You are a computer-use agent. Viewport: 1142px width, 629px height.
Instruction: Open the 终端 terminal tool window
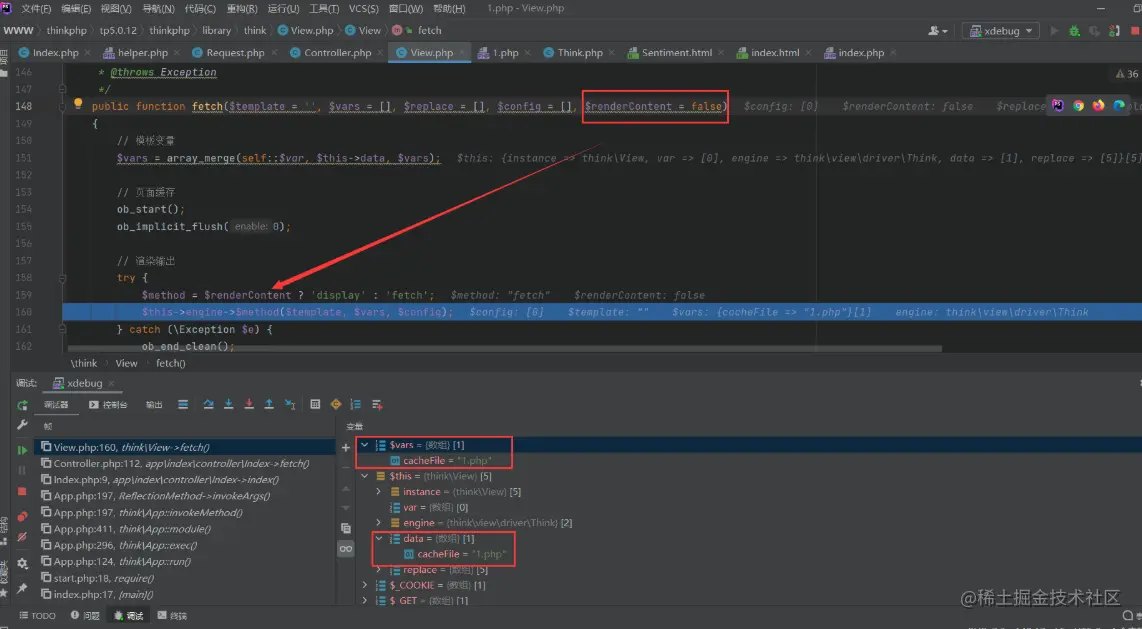[173, 616]
